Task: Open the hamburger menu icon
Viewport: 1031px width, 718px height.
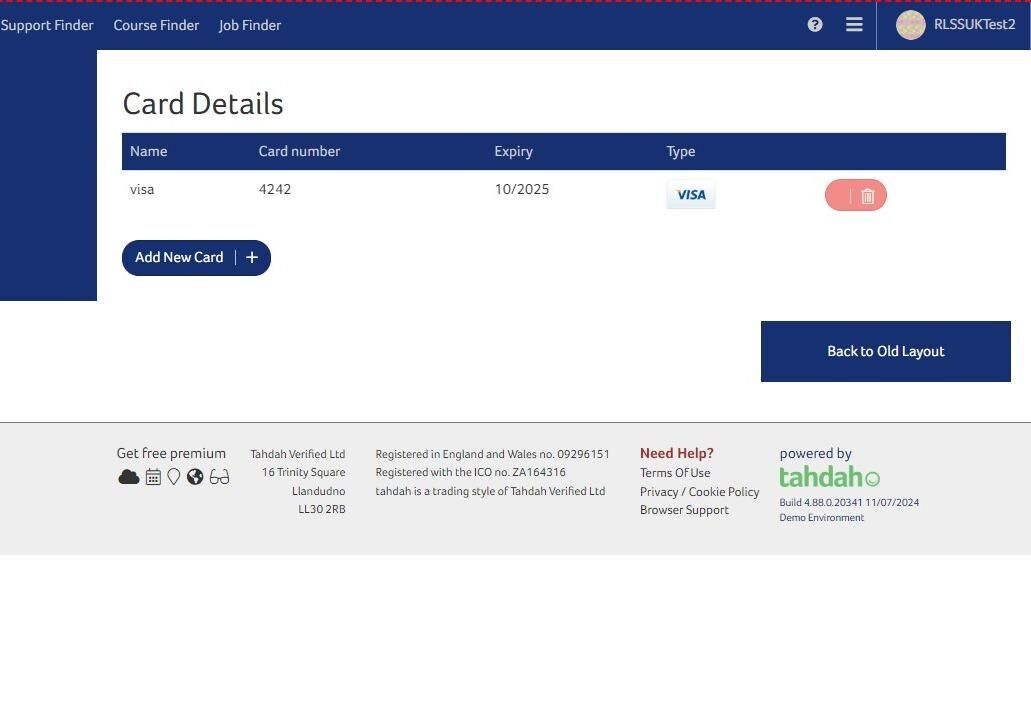Action: tap(854, 24)
